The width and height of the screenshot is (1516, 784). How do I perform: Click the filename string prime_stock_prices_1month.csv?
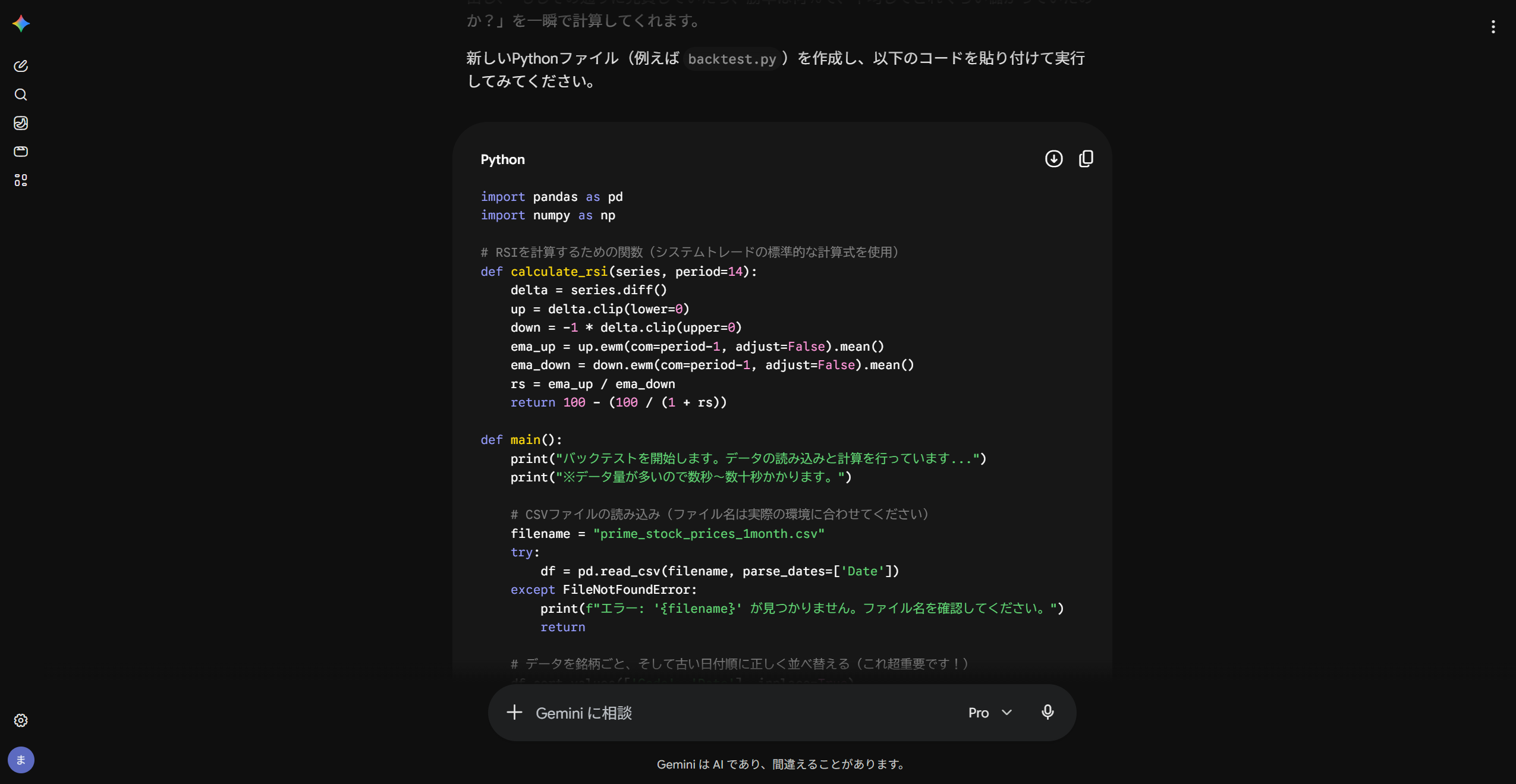(709, 534)
